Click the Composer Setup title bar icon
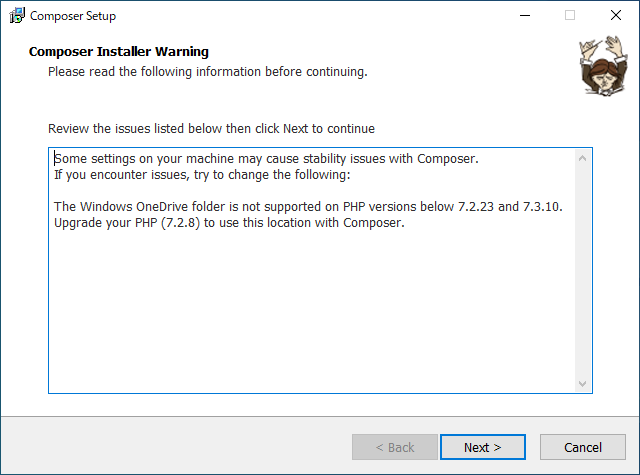This screenshot has height=475, width=640. tap(16, 15)
